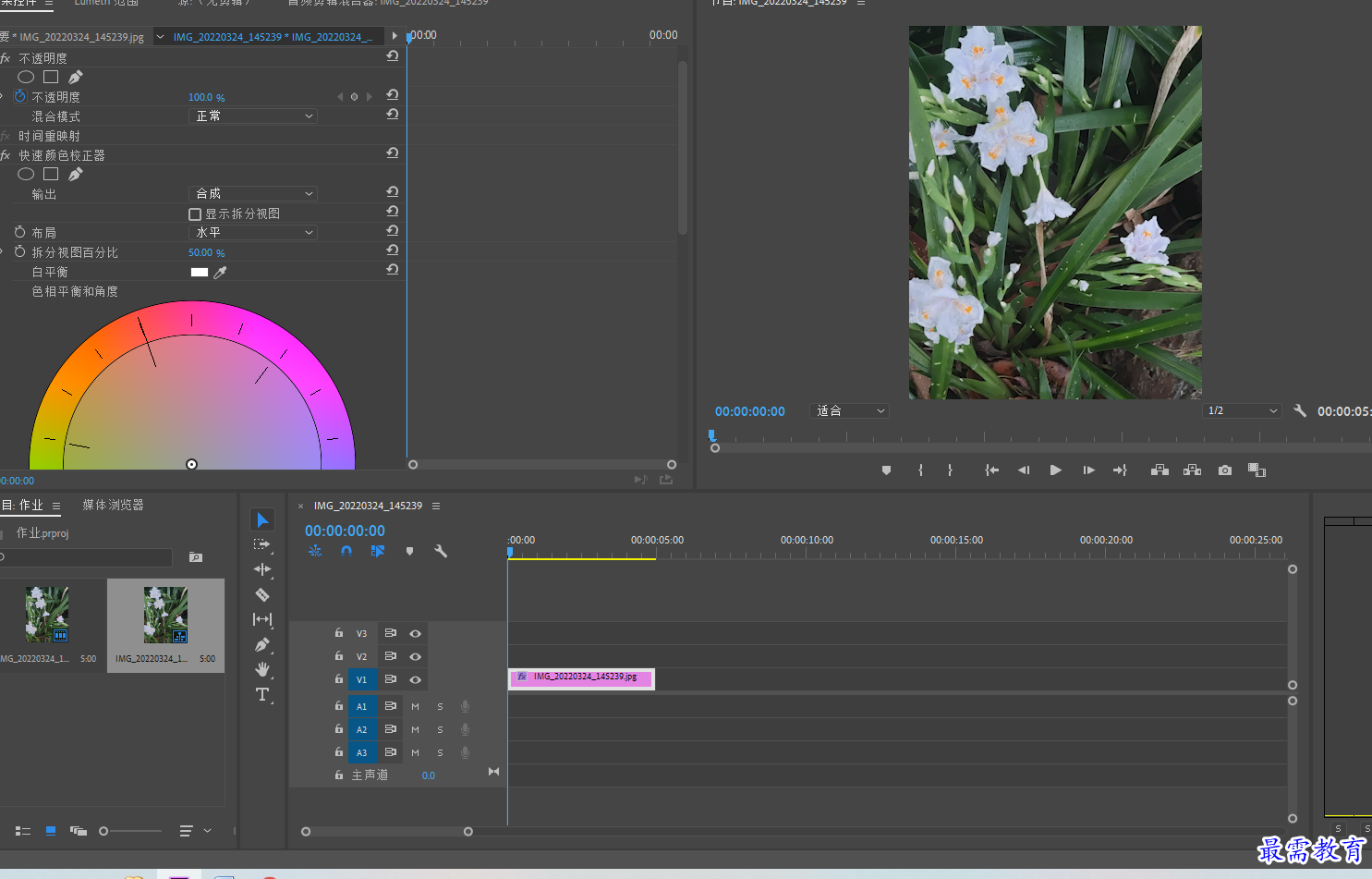Go to in point in program monitor

pyautogui.click(x=991, y=470)
